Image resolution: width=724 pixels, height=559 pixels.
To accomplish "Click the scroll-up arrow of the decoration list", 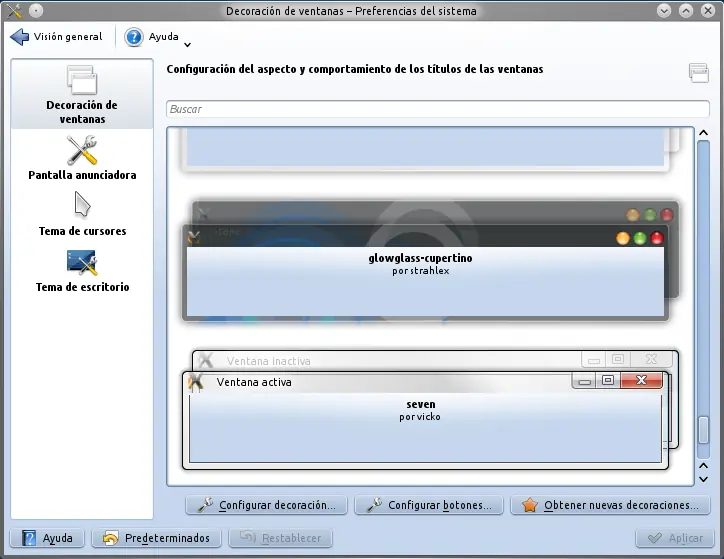I will 703,133.
